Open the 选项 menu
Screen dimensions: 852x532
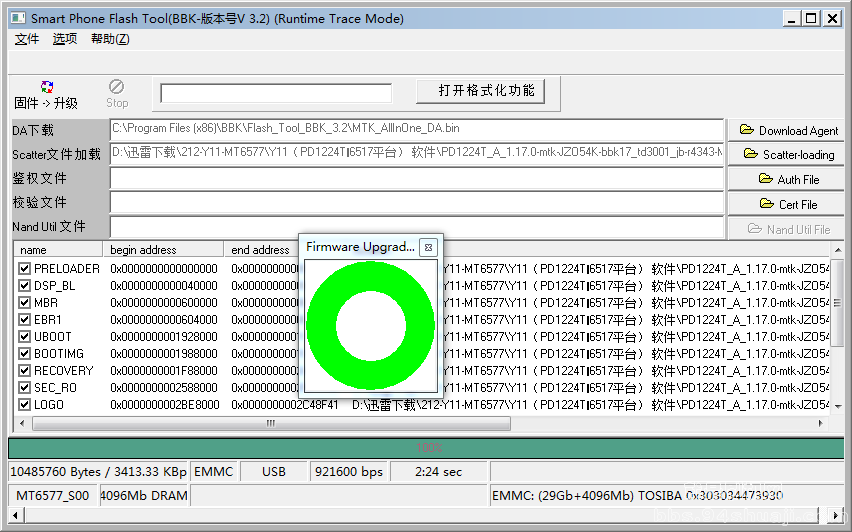65,39
